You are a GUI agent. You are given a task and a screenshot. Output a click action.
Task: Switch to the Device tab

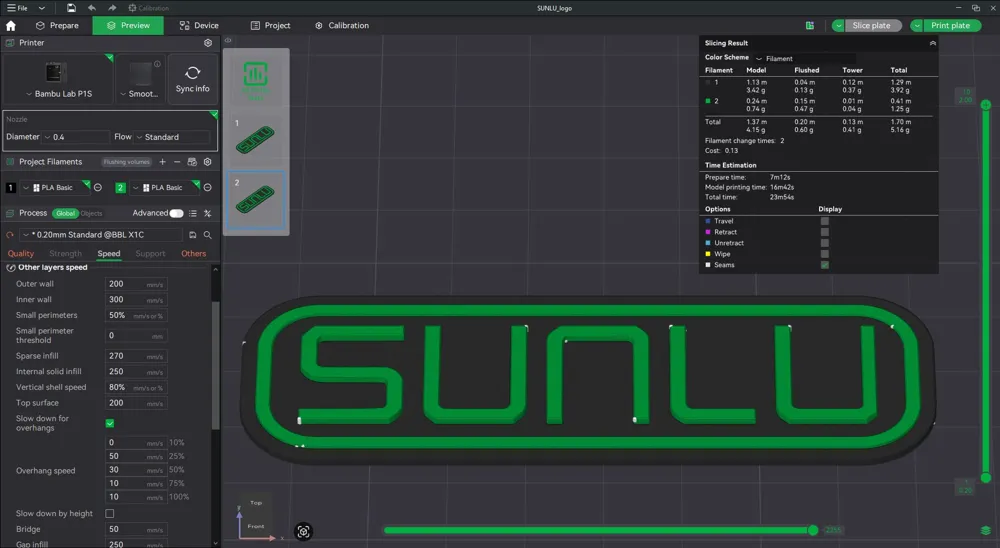[x=199, y=26]
